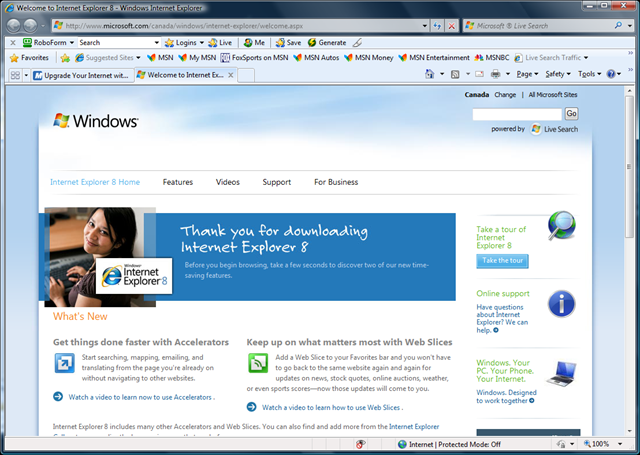Open the Internet Explorer 8 Home link
This screenshot has width=640, height=455.
click(95, 182)
